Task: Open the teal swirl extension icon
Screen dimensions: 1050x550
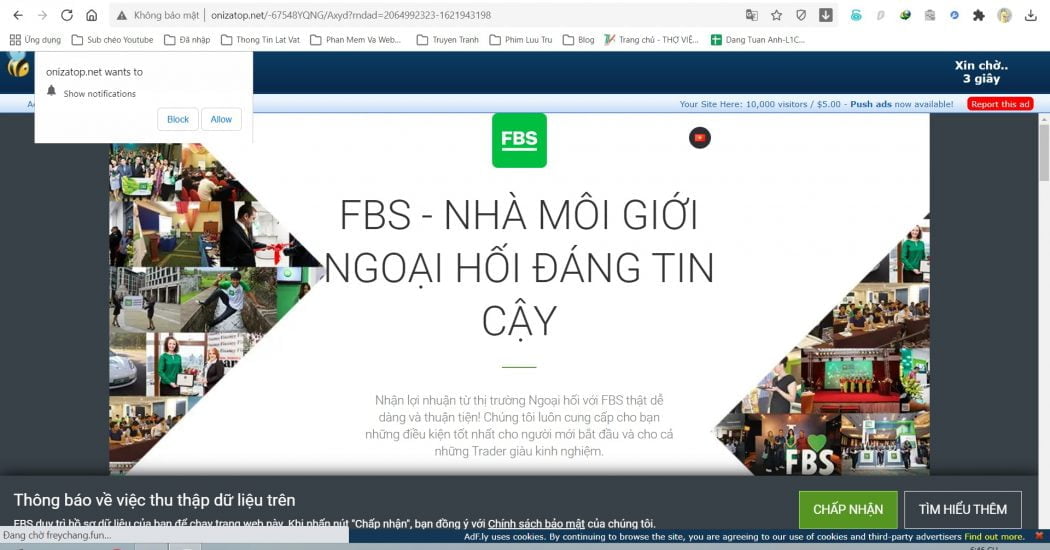Action: point(856,15)
